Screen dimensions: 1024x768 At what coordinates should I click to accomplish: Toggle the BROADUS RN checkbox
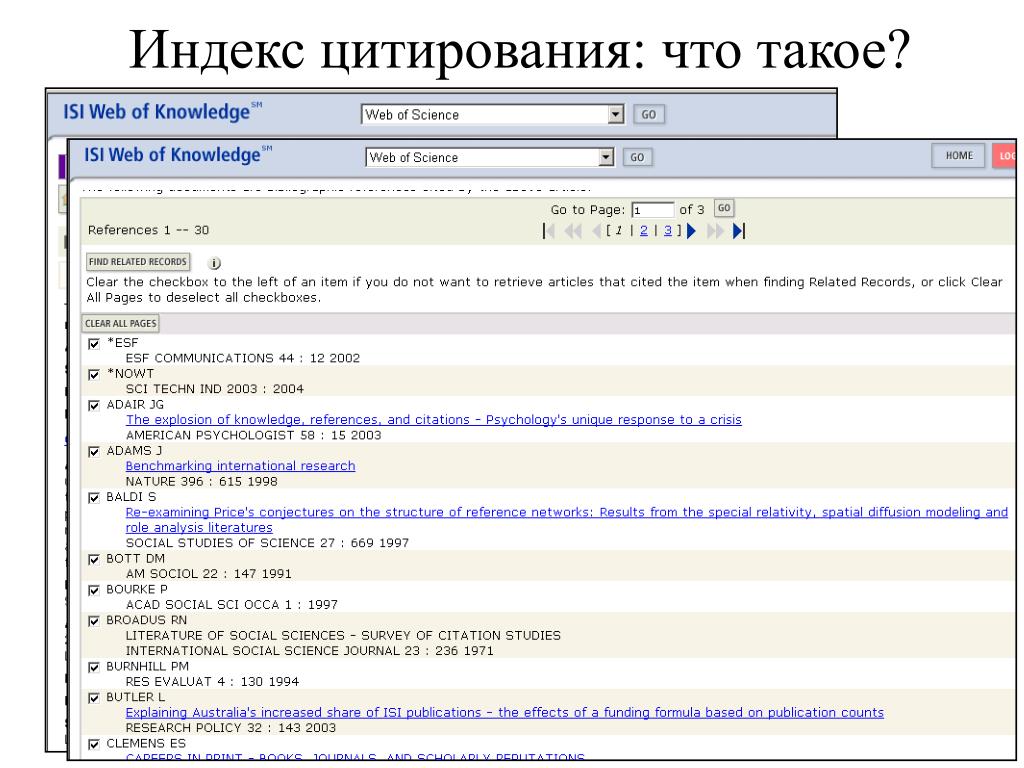tap(94, 620)
